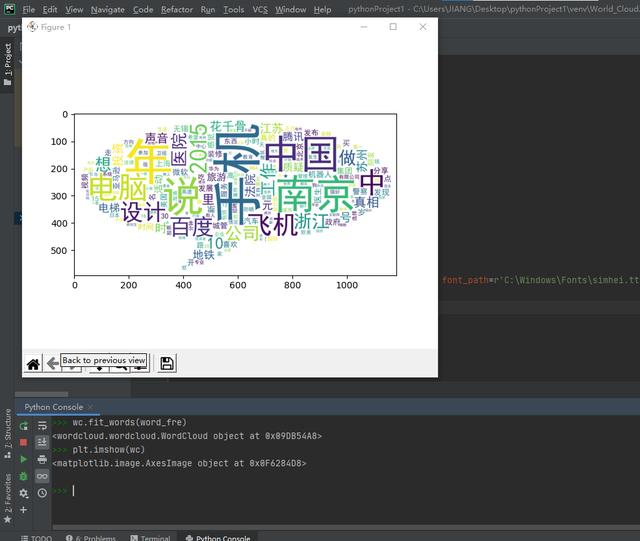The image size is (640, 541).
Task: Click the pythonProject1 title path
Action: click(x=493, y=9)
